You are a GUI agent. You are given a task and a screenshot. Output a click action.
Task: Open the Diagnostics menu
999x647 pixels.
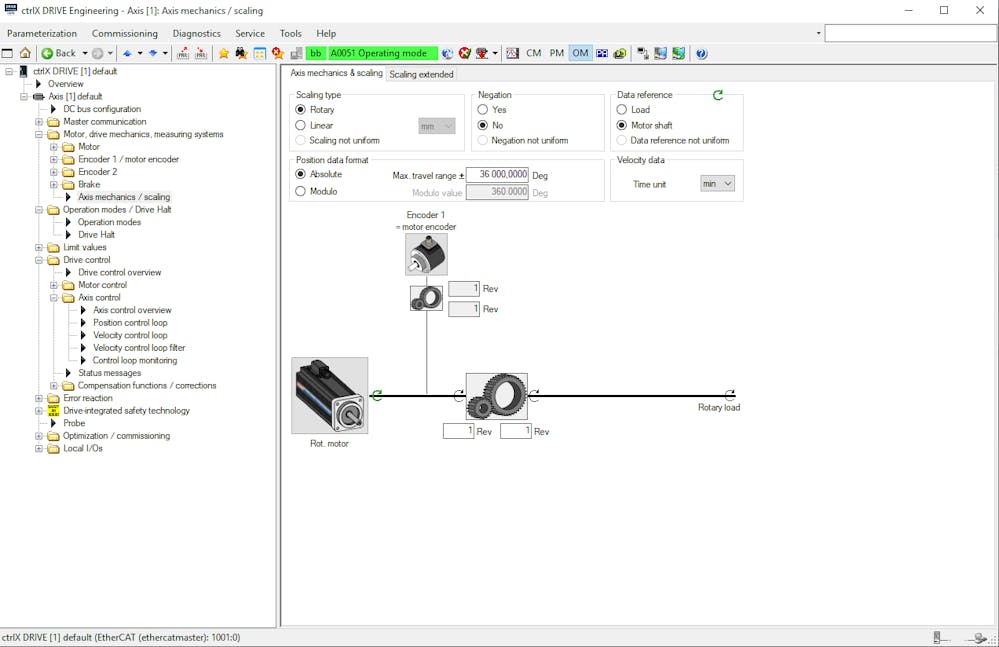coord(196,33)
